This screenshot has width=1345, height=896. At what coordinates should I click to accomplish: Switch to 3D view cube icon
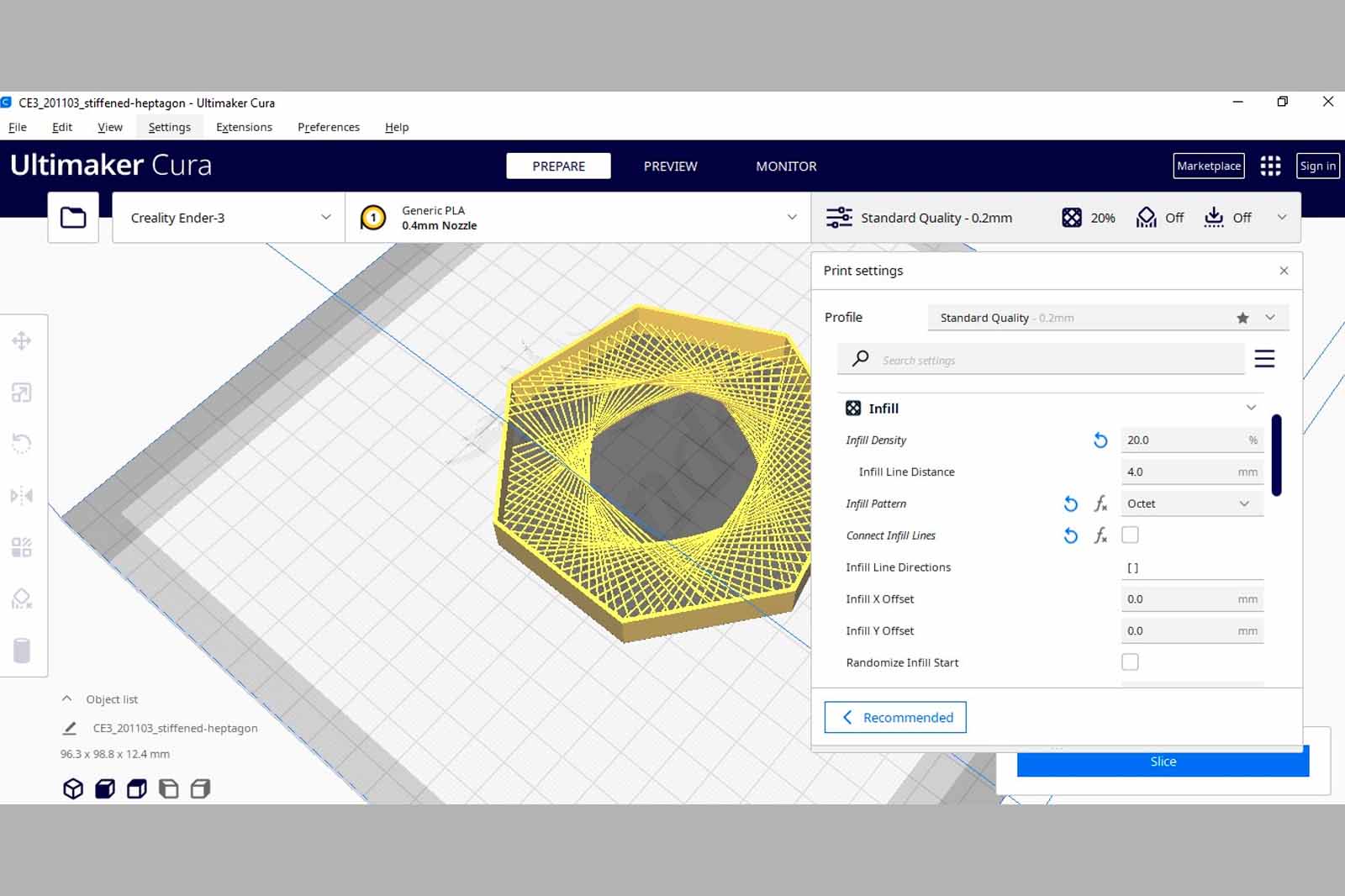[73, 788]
